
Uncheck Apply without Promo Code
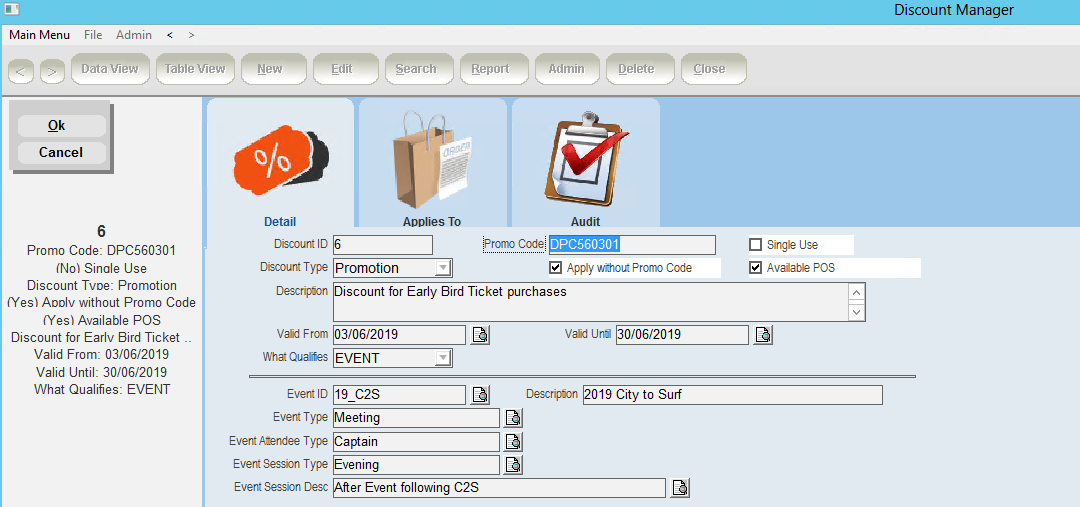[555, 267]
